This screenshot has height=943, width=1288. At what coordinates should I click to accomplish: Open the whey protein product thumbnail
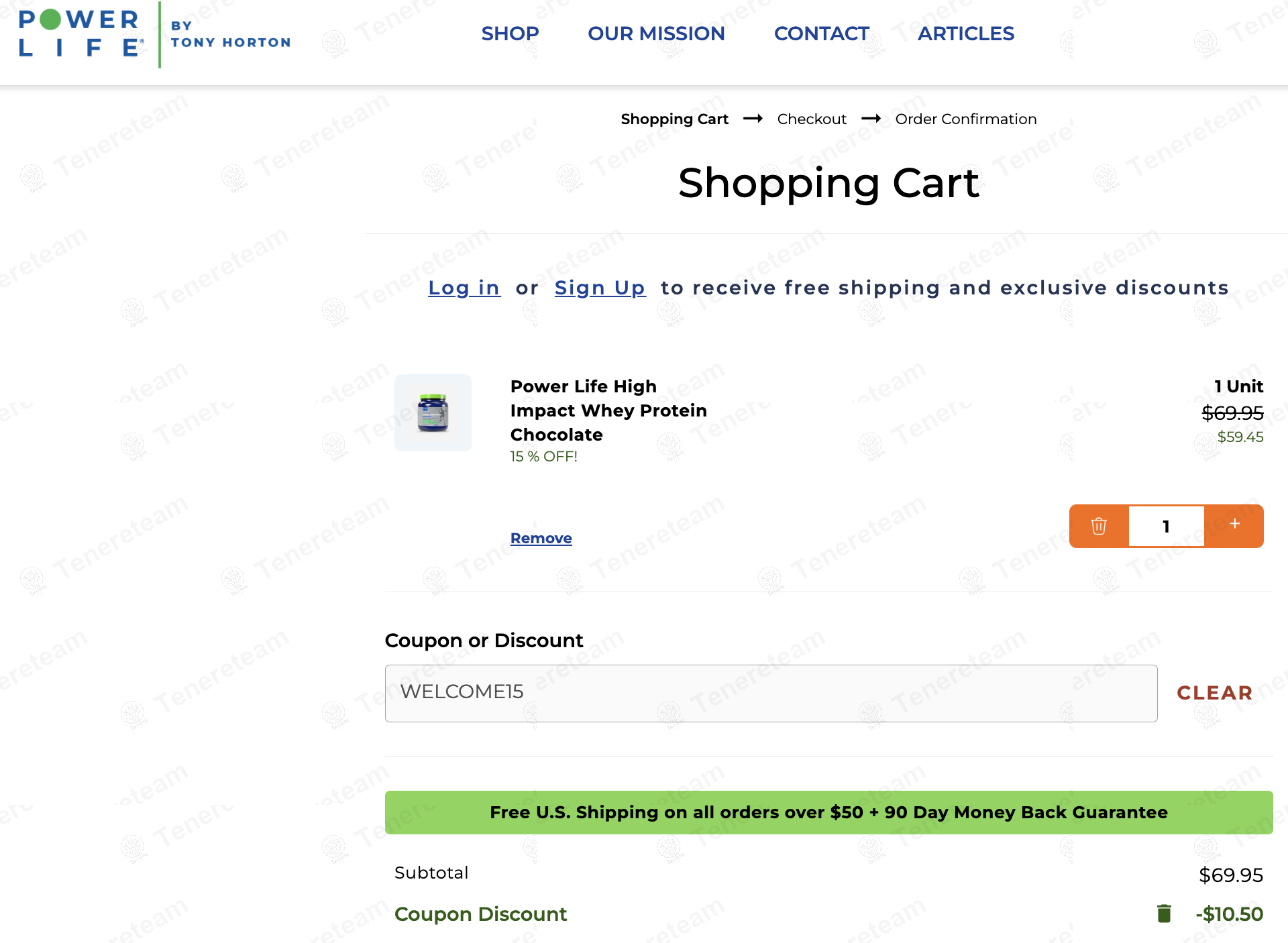coord(433,412)
